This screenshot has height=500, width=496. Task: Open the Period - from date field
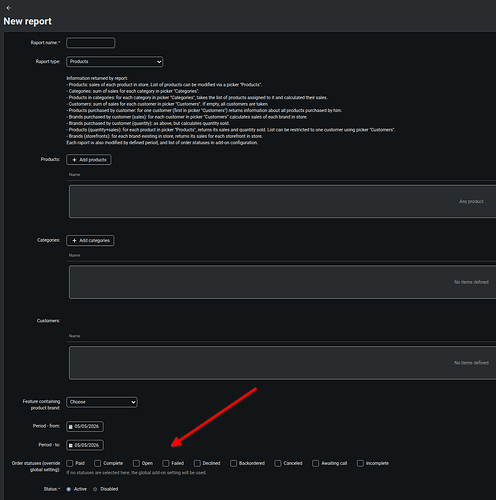[x=85, y=426]
